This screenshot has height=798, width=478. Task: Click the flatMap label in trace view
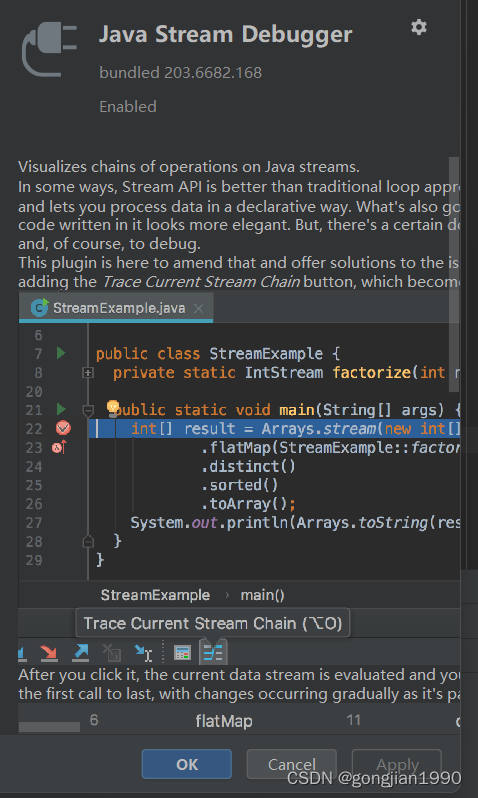[224, 721]
